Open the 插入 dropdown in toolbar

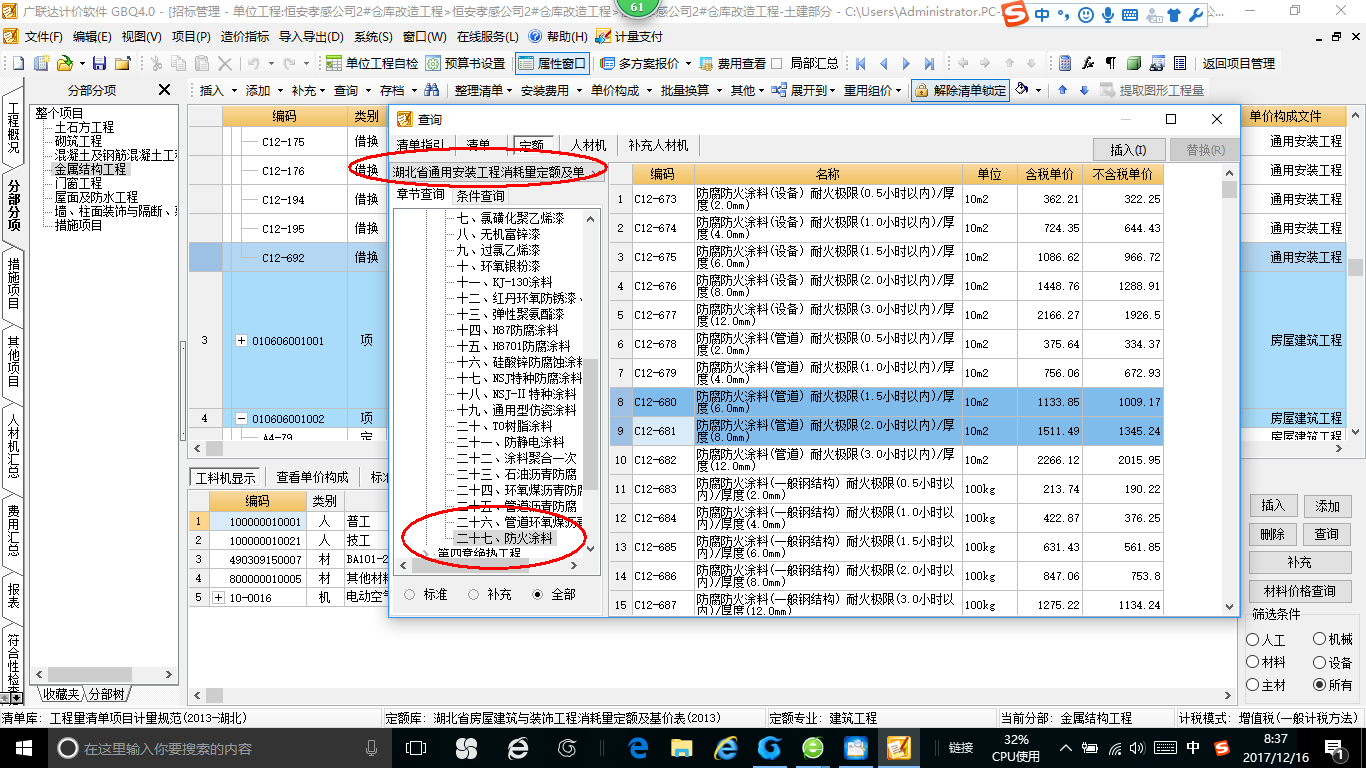219,90
